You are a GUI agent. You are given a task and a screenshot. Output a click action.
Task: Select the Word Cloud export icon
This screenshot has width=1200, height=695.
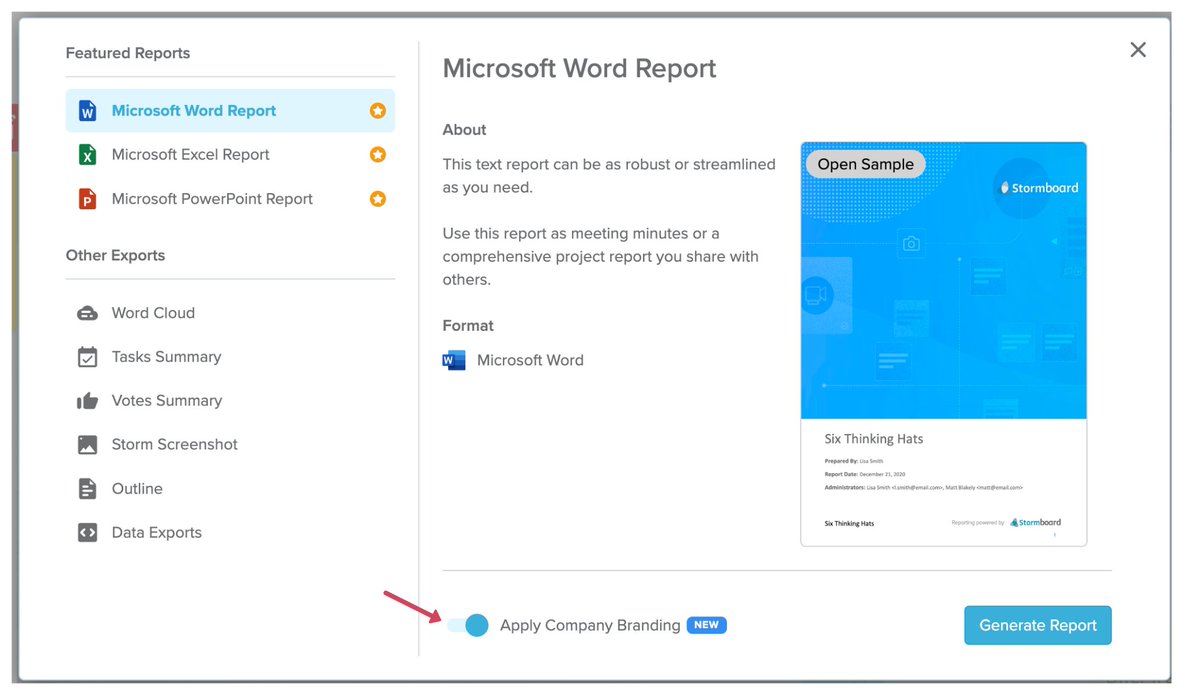pos(89,312)
